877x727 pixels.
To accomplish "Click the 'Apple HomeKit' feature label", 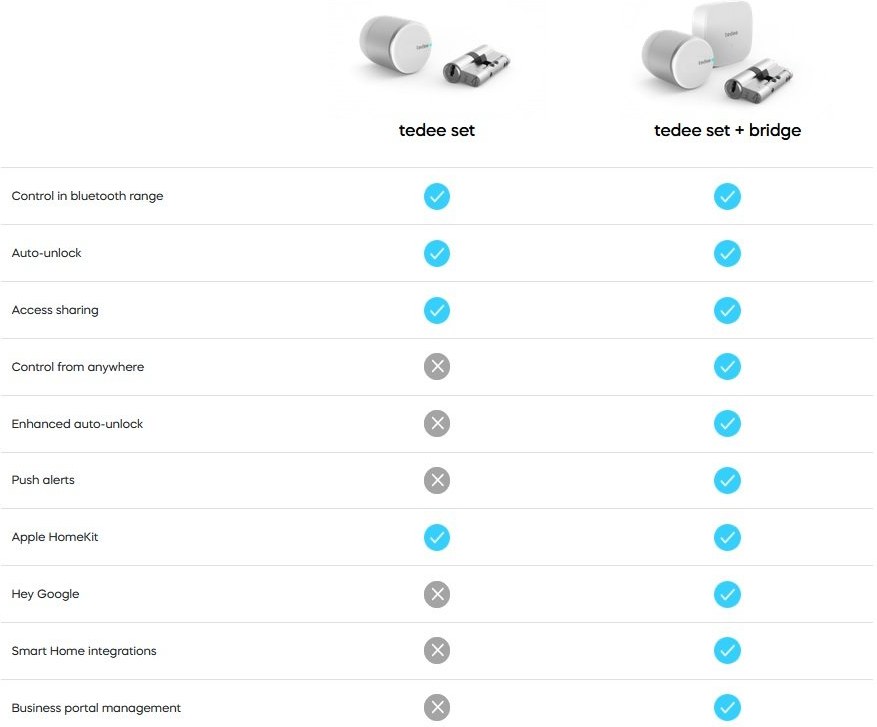I will coord(55,538).
